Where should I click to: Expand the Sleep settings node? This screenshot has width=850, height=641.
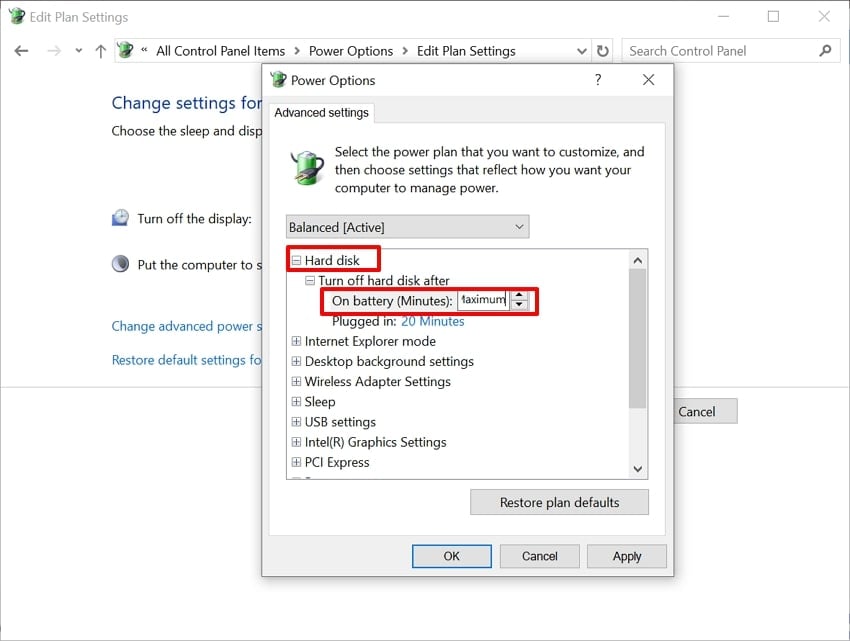click(295, 401)
